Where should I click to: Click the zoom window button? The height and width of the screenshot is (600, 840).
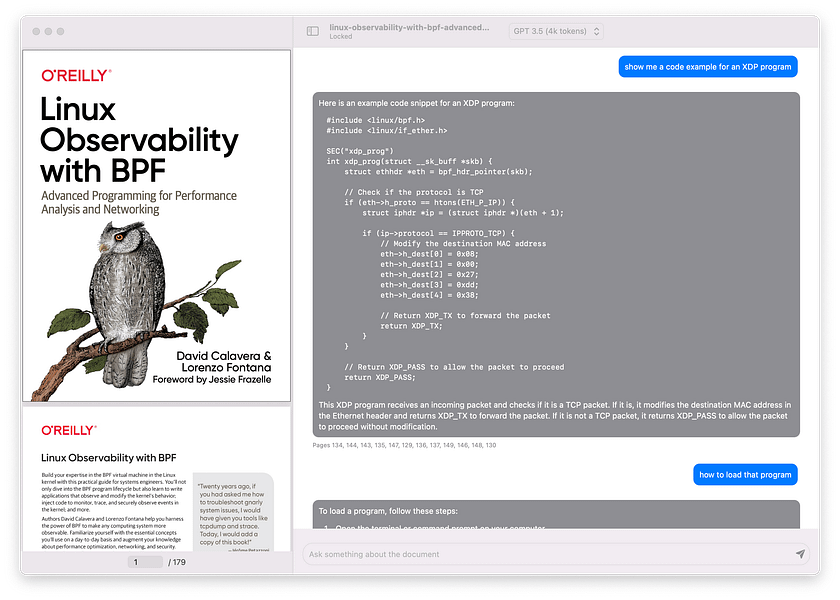pos(61,32)
